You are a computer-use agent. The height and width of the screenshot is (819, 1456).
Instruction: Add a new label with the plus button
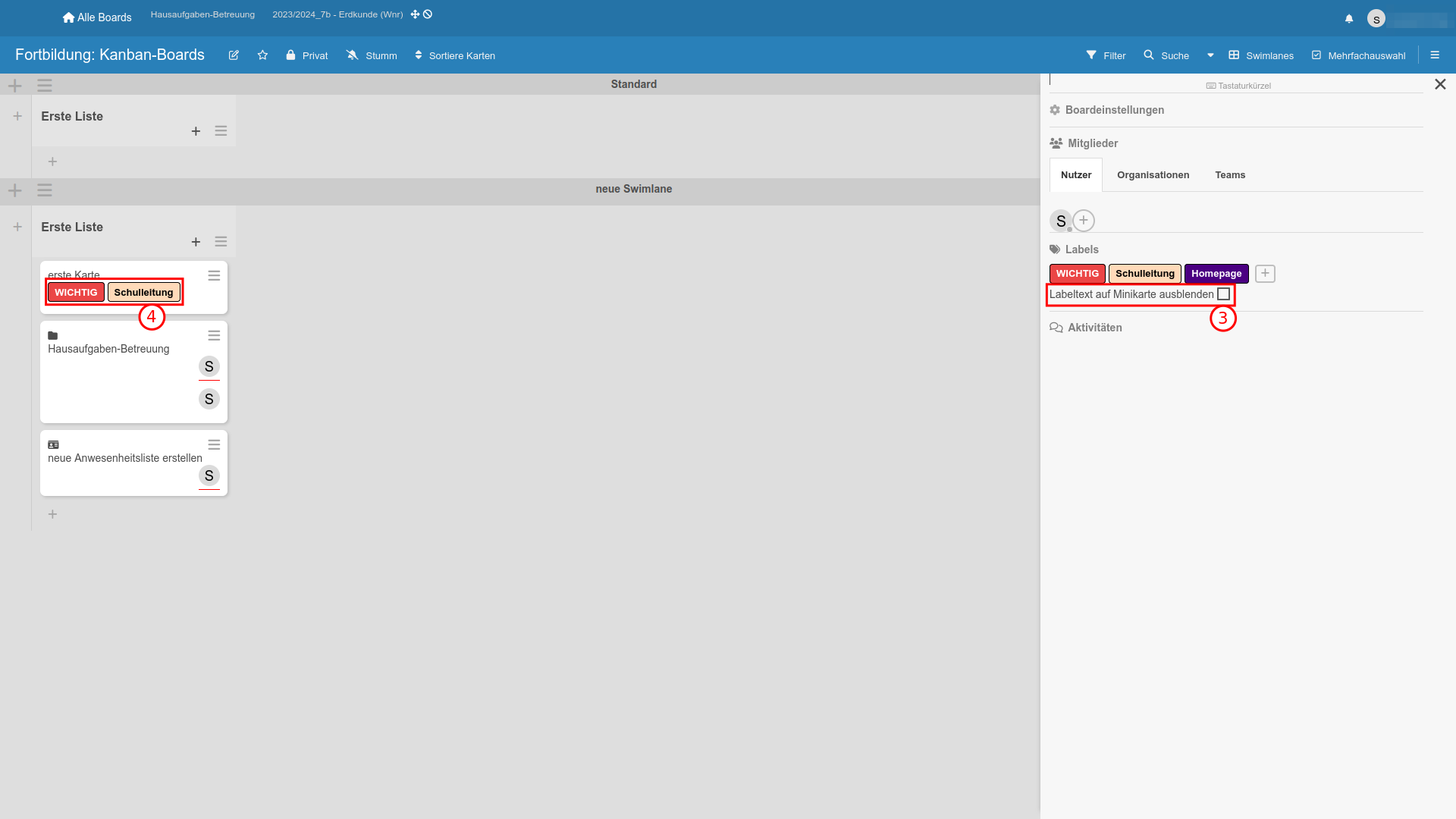click(x=1265, y=274)
